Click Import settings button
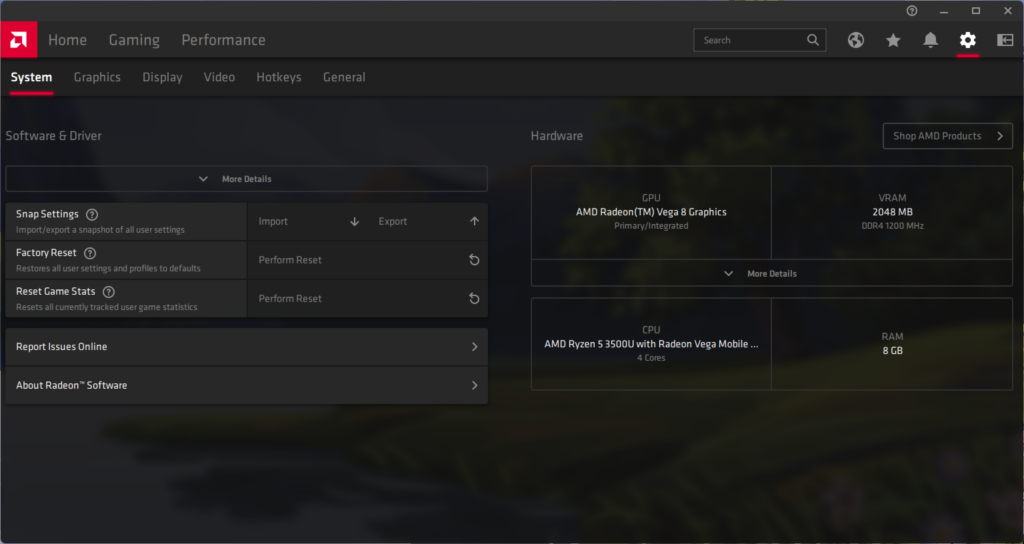Viewport: 1024px width, 544px height. tap(308, 221)
